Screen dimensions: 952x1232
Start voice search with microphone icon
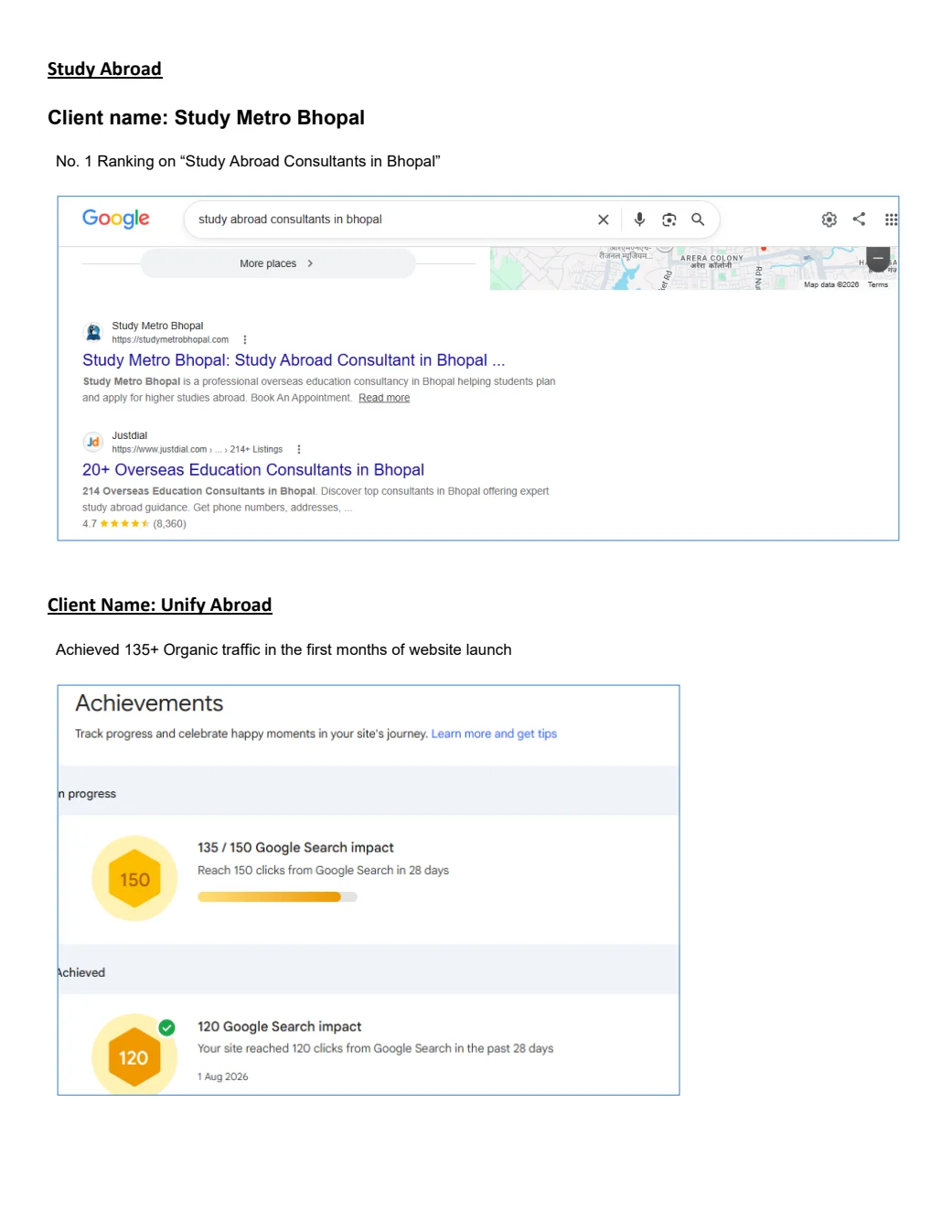tap(639, 220)
